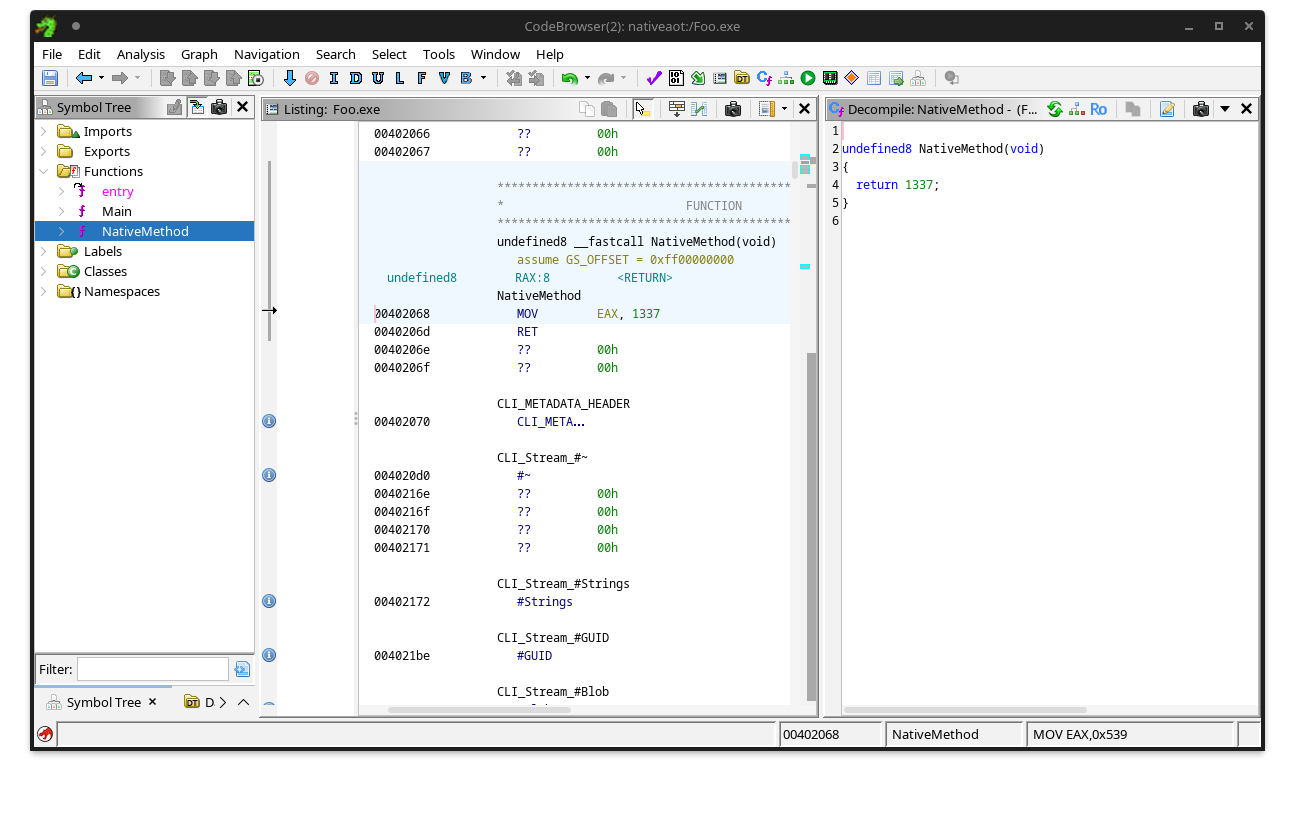Collapse the Functions folder in Symbol Tree
Viewport: 1295px width, 813px height.
(43, 171)
